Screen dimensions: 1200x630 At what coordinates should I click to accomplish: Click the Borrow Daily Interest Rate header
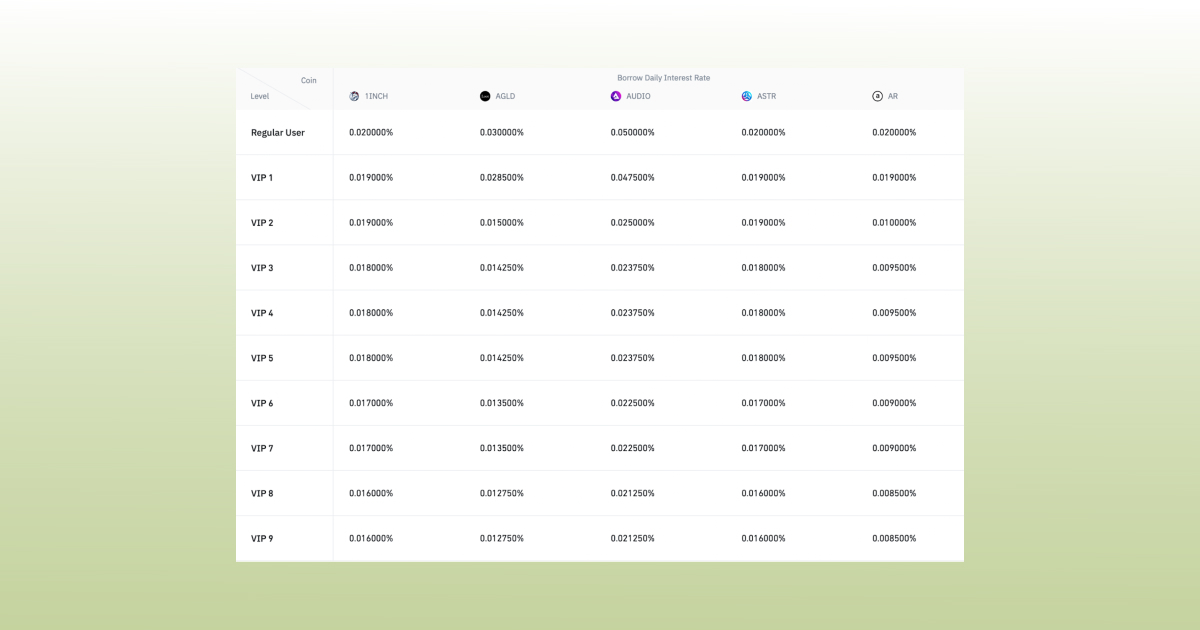click(664, 77)
